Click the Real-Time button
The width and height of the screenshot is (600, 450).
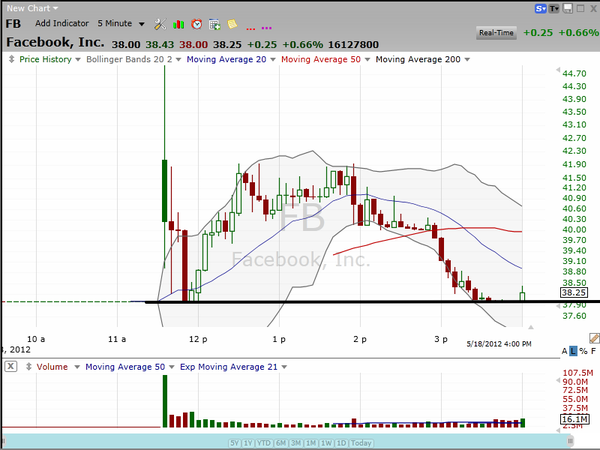pyautogui.click(x=497, y=33)
